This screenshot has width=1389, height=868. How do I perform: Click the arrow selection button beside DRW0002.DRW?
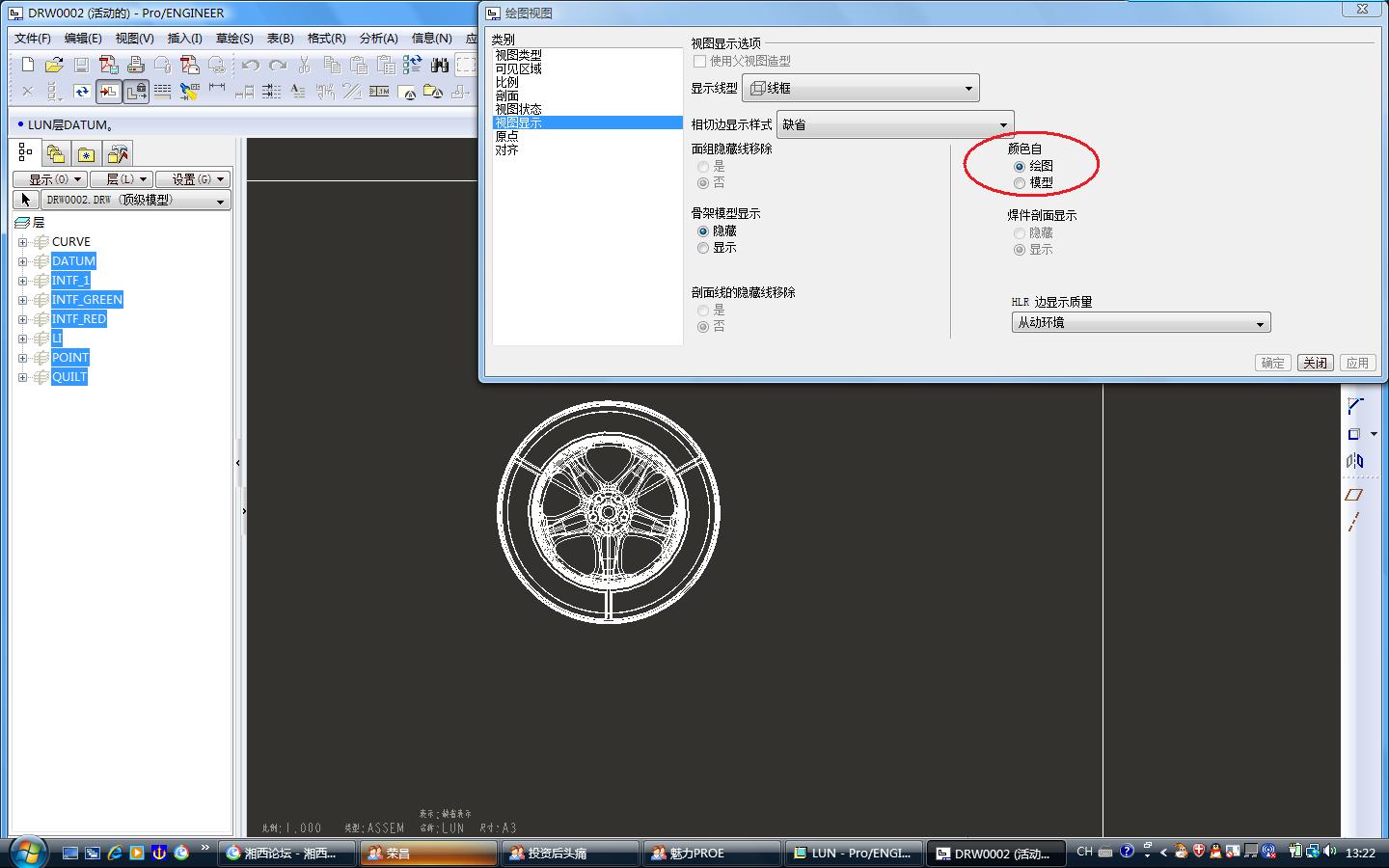[x=25, y=200]
